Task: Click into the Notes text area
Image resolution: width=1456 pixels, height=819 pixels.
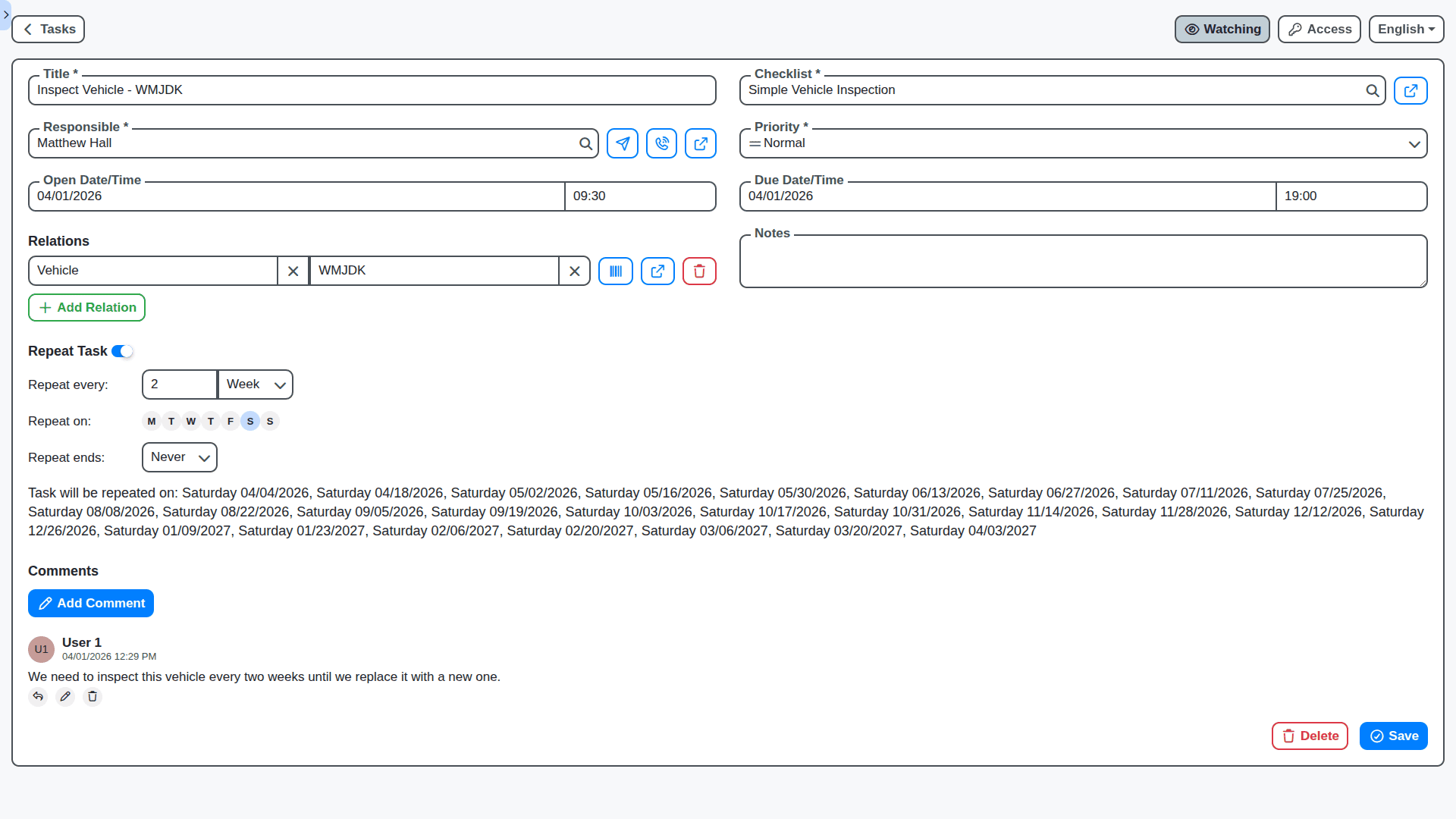Action: click(x=1083, y=264)
